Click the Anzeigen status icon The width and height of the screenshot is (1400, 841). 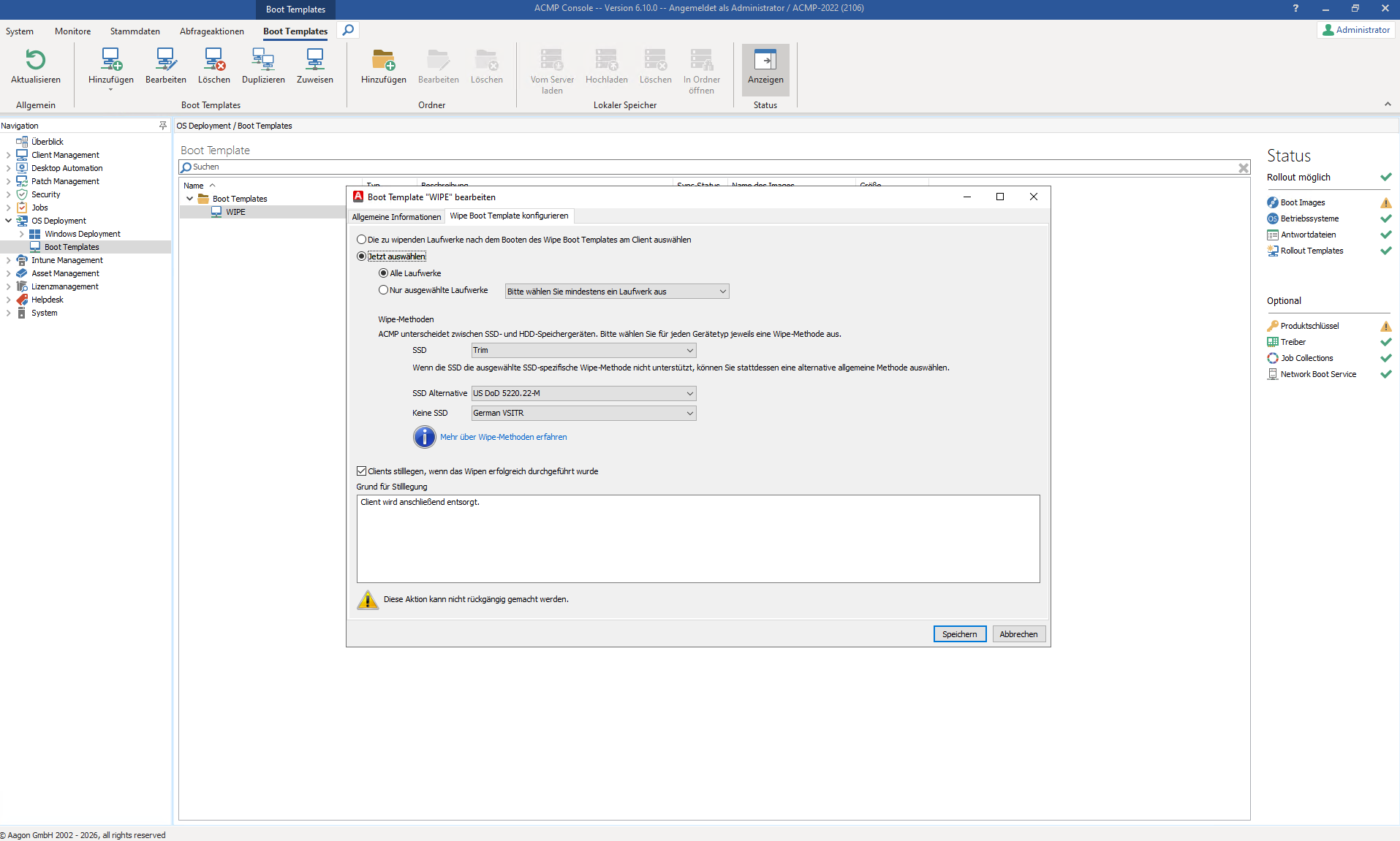point(765,59)
